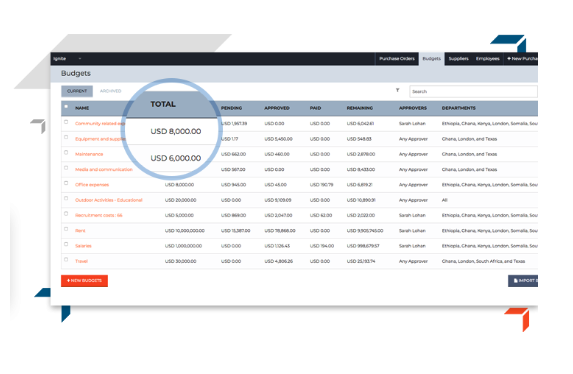This screenshot has height=374, width=573.
Task: Sort by the NAME column header
Action: point(82,108)
